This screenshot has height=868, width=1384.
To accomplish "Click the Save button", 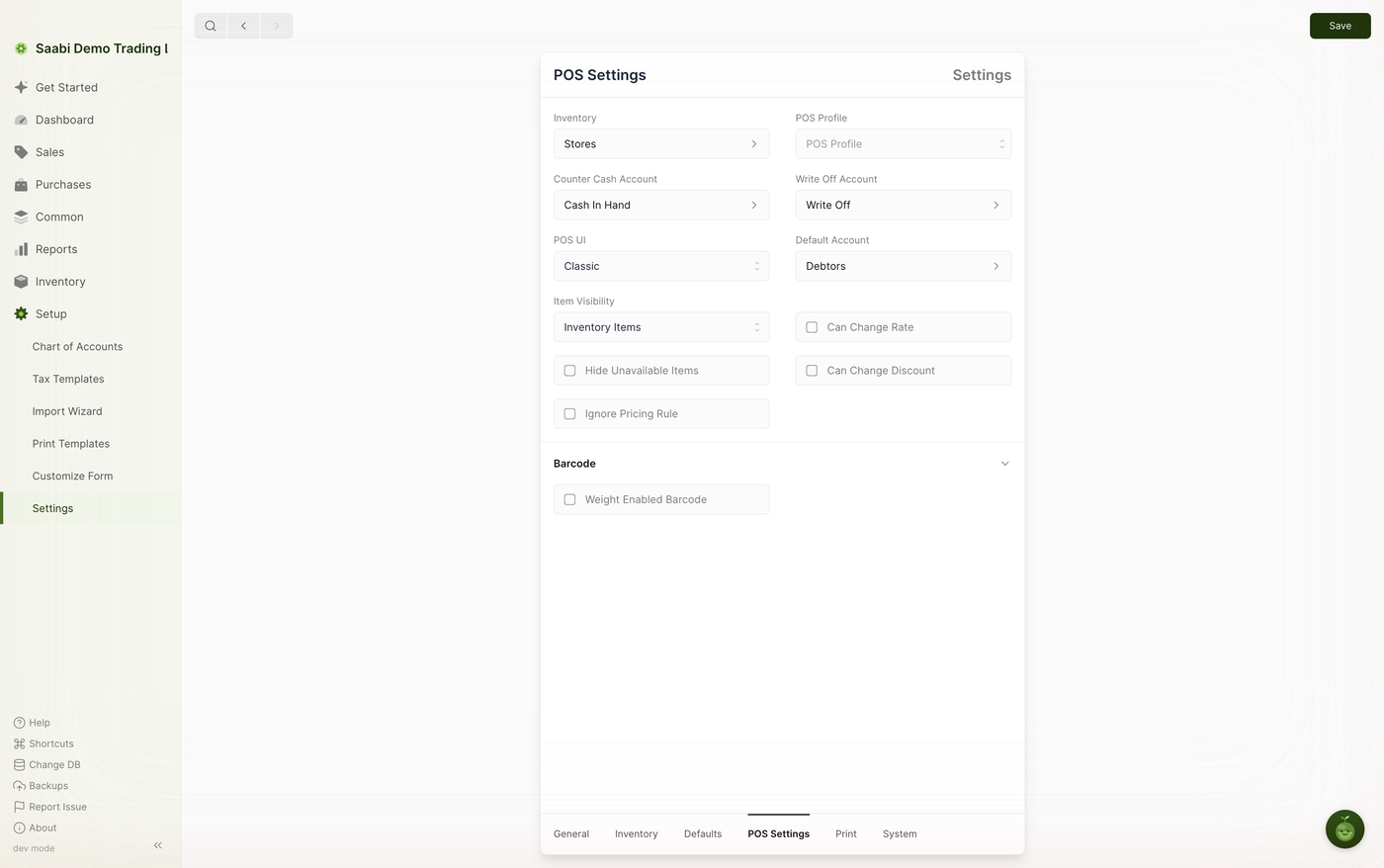I will 1341,26.
